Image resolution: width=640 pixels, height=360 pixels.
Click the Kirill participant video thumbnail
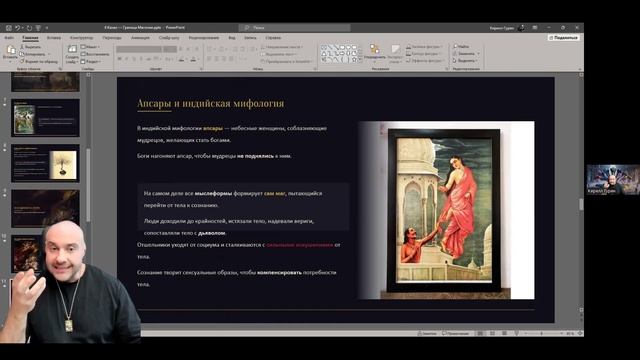(x=613, y=180)
